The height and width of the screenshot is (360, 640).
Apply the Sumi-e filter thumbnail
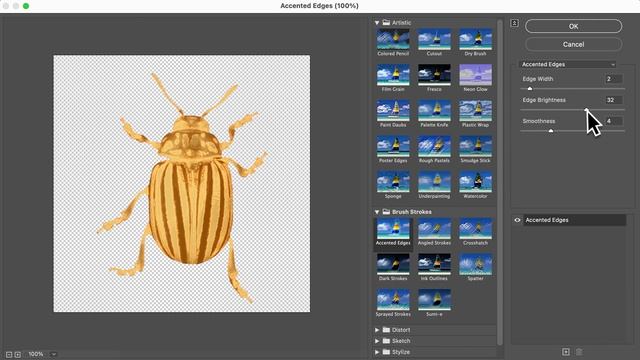434,300
